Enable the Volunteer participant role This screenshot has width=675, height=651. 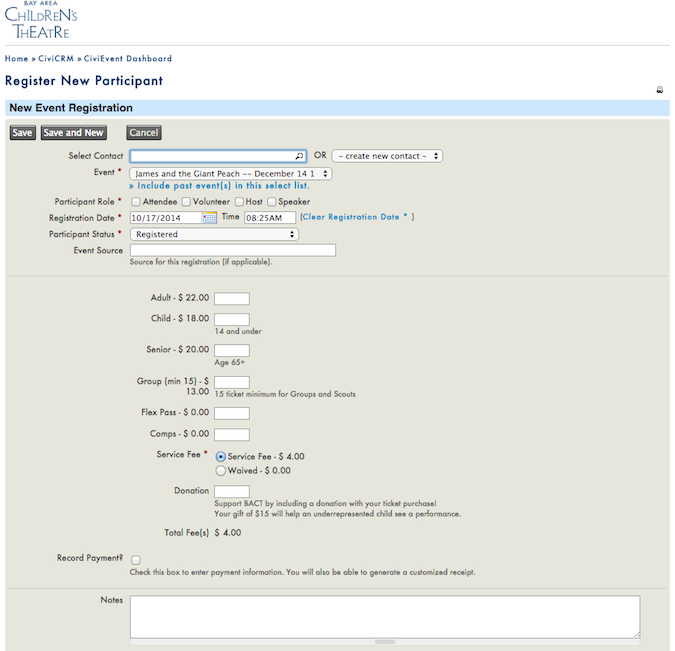(x=186, y=202)
